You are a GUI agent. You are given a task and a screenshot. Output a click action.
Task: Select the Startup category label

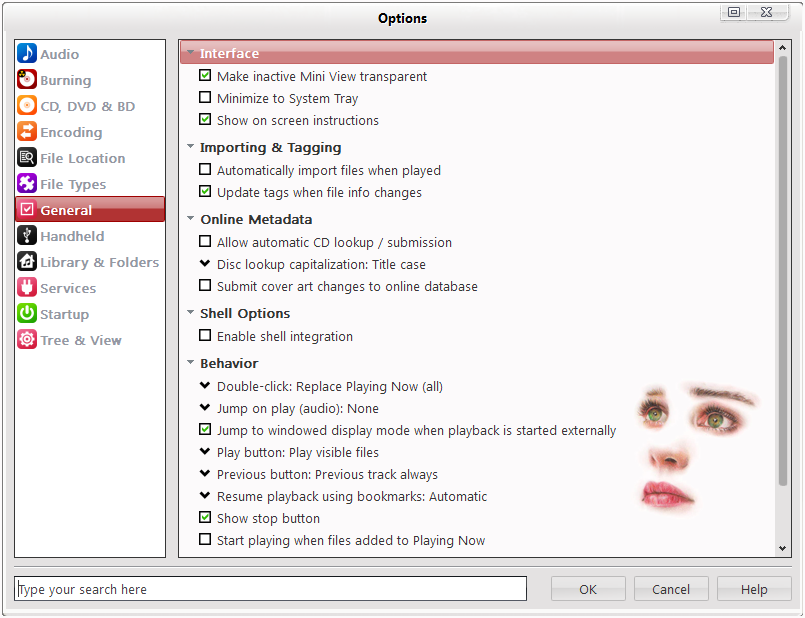(65, 315)
